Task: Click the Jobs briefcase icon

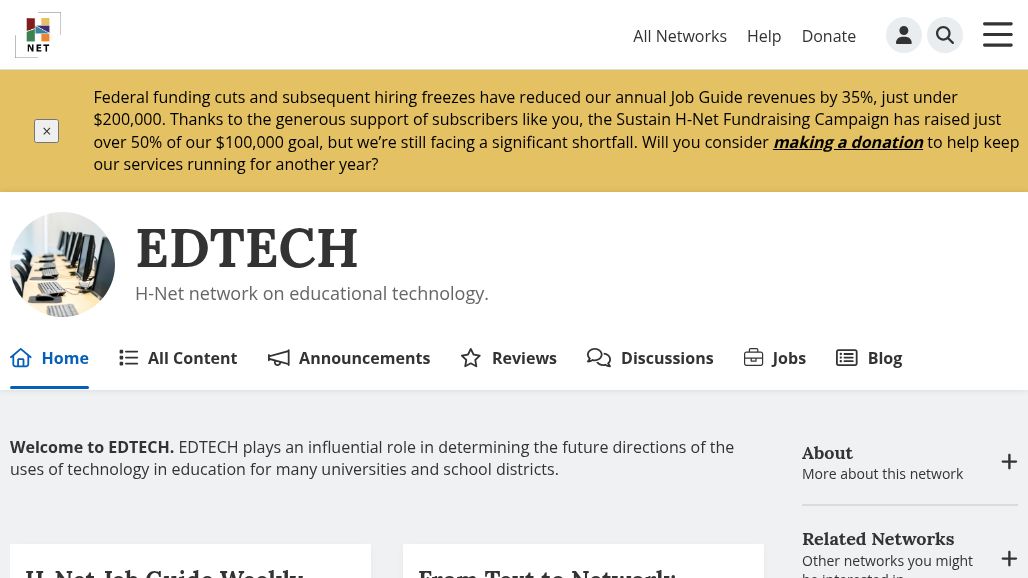Action: point(754,358)
